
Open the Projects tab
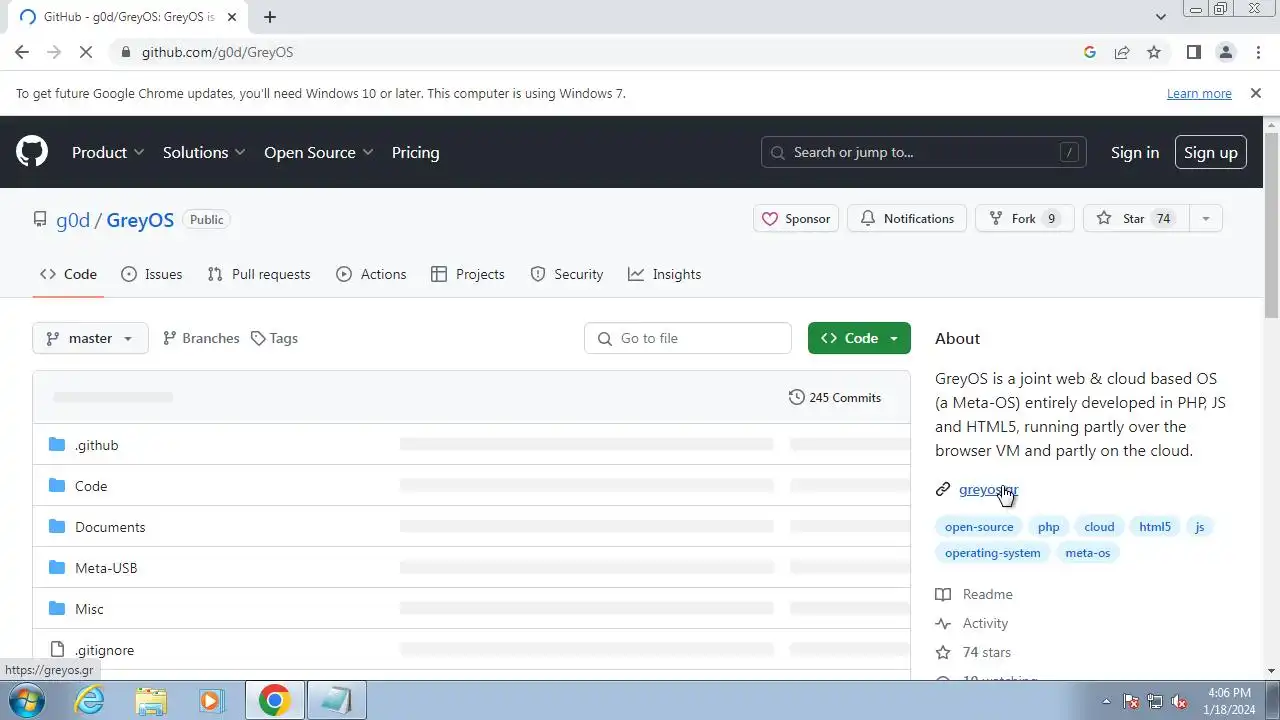pyautogui.click(x=468, y=274)
